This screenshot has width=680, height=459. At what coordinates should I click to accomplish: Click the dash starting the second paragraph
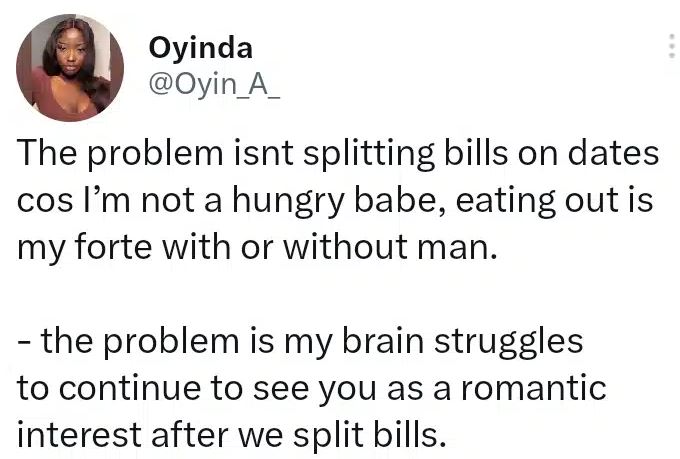(24, 343)
